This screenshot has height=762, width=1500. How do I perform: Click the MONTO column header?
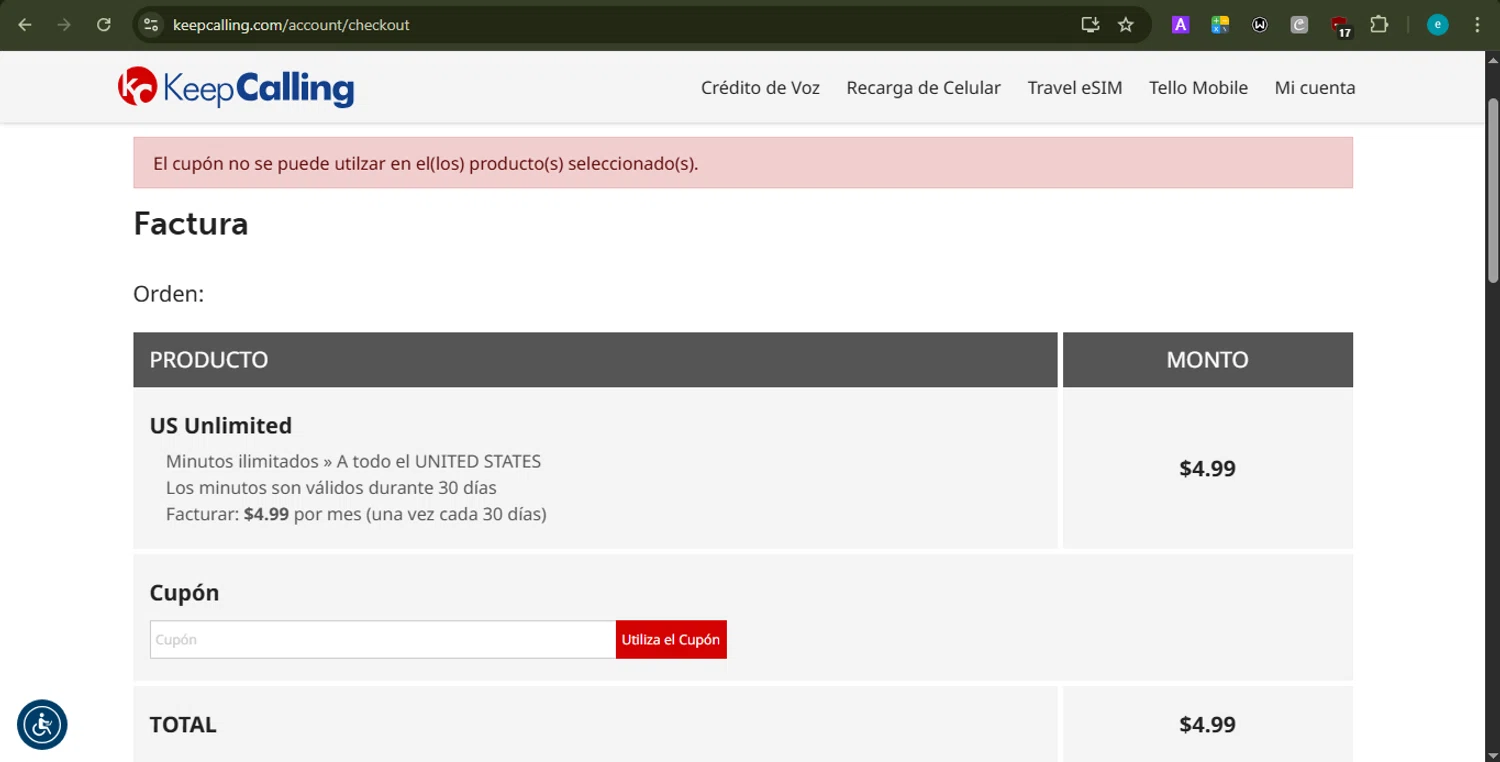click(1207, 360)
